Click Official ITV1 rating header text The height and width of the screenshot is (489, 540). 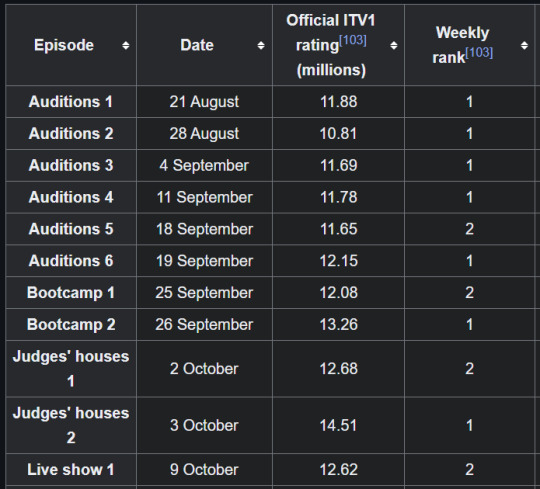331,45
